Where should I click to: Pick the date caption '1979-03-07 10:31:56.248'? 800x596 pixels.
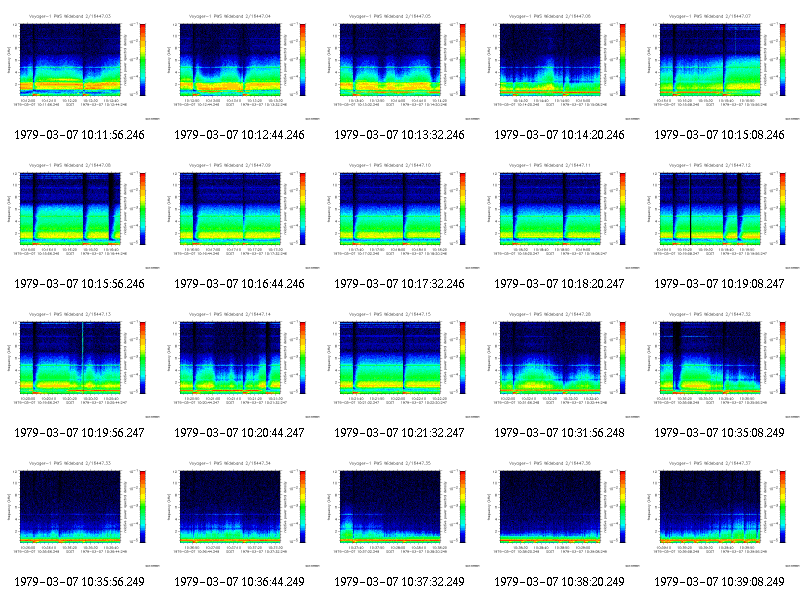coord(560,433)
